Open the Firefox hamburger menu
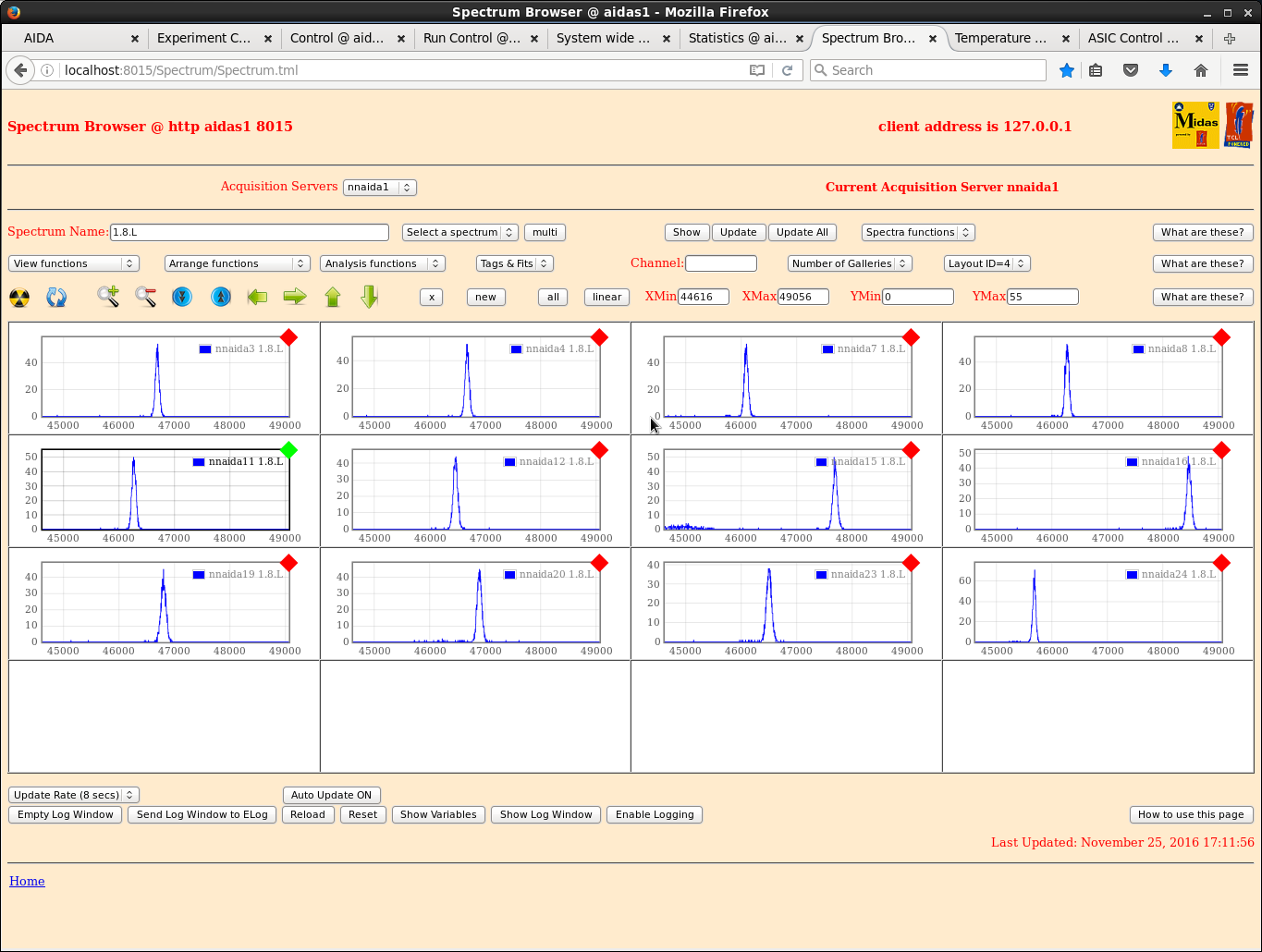Image resolution: width=1262 pixels, height=952 pixels. (1241, 70)
